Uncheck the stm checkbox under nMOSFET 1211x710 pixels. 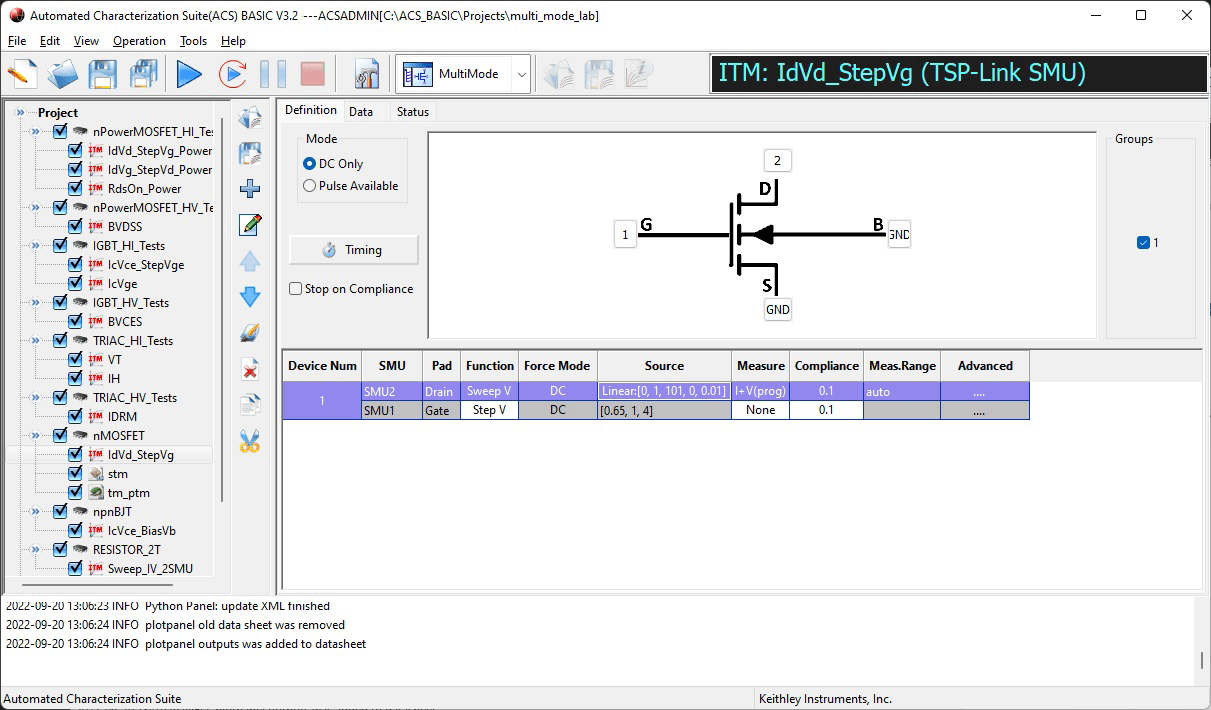[75, 474]
